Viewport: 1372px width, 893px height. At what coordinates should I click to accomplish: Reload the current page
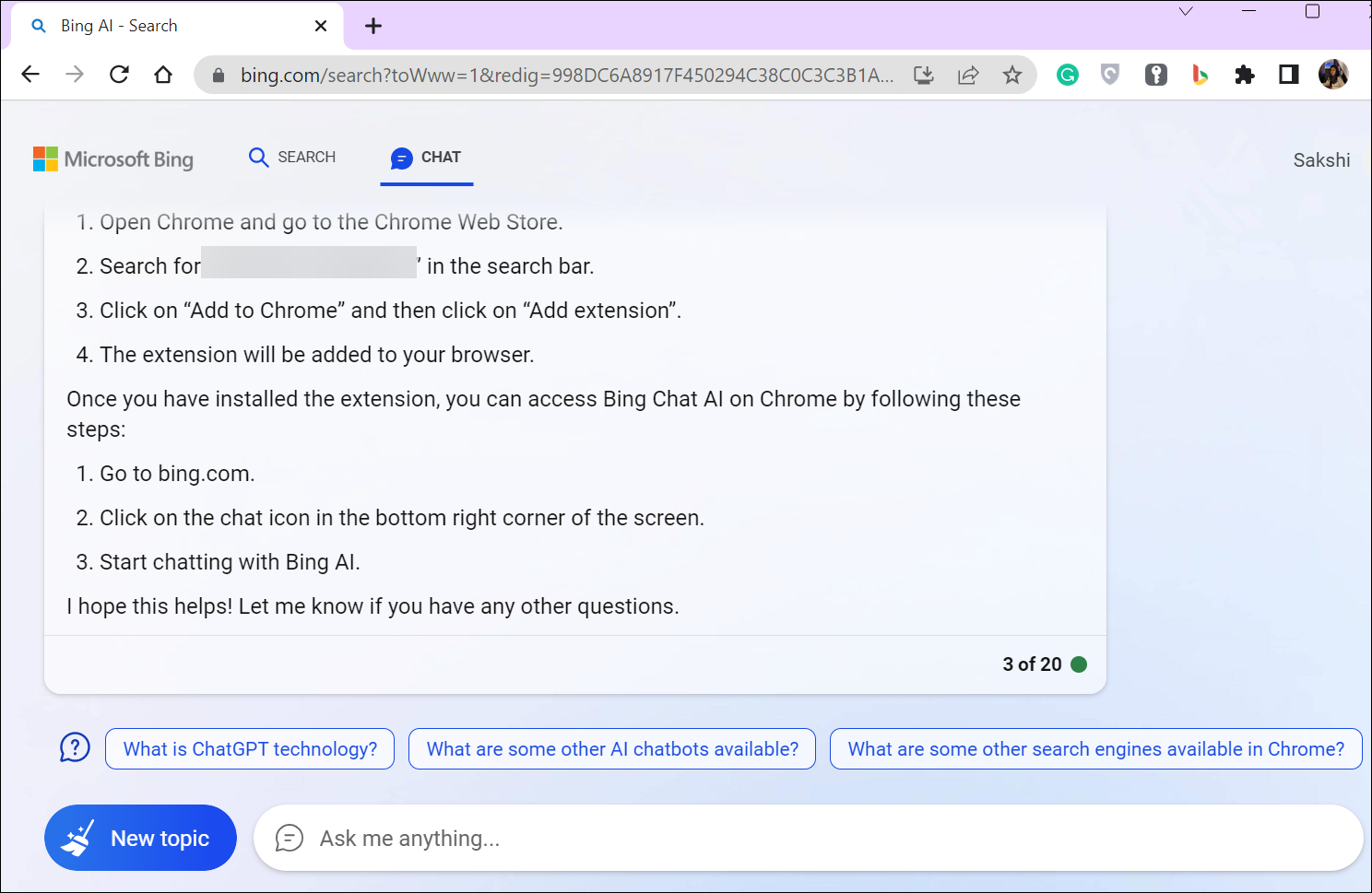(x=119, y=75)
